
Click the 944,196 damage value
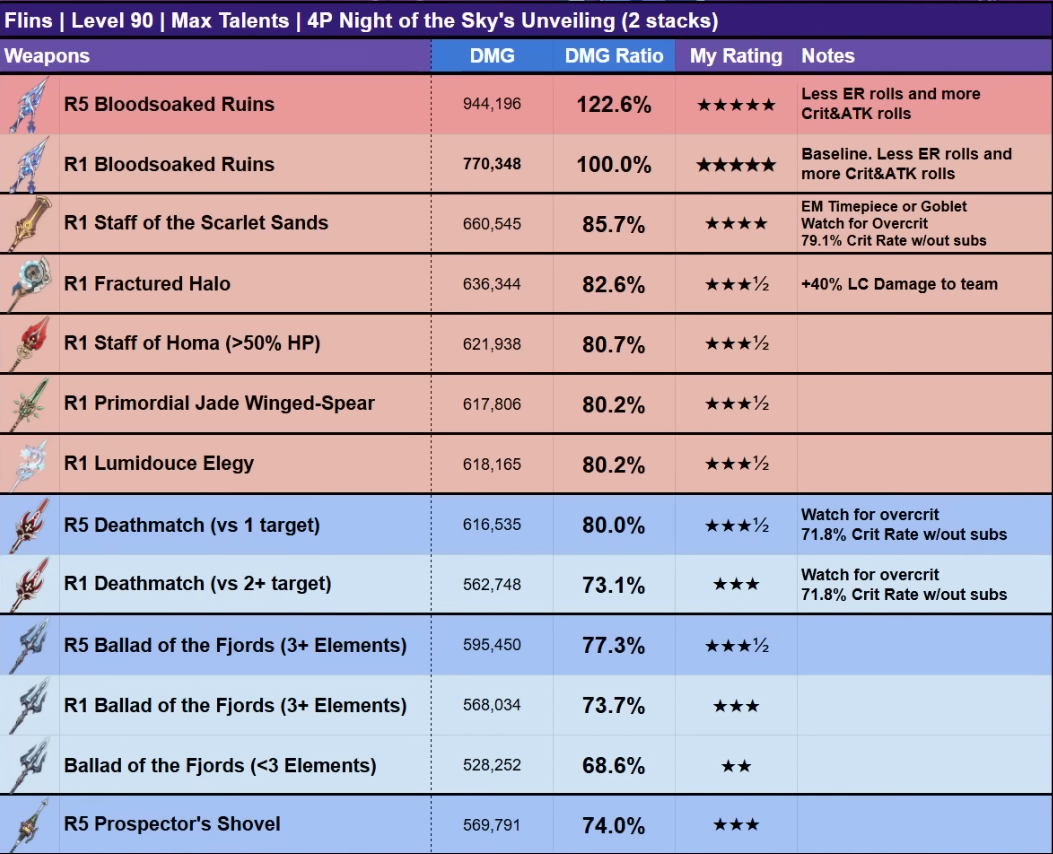(x=492, y=104)
